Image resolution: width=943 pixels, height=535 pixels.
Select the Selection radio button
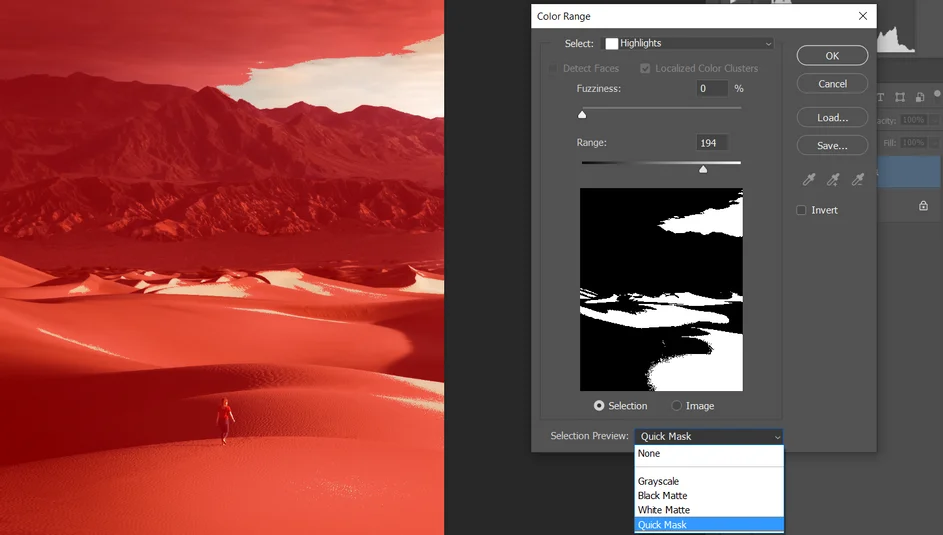click(x=599, y=406)
